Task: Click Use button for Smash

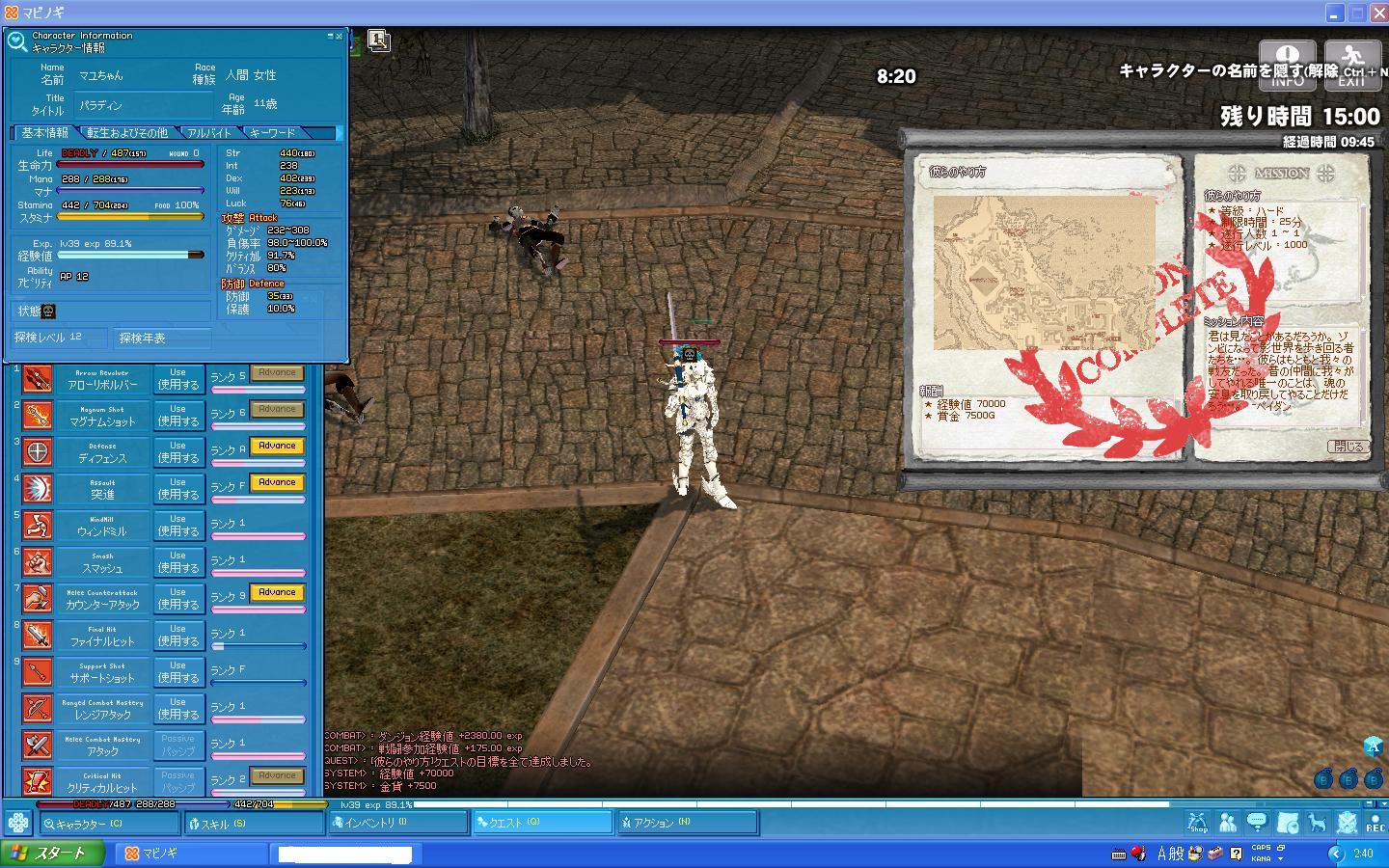Action: point(178,562)
